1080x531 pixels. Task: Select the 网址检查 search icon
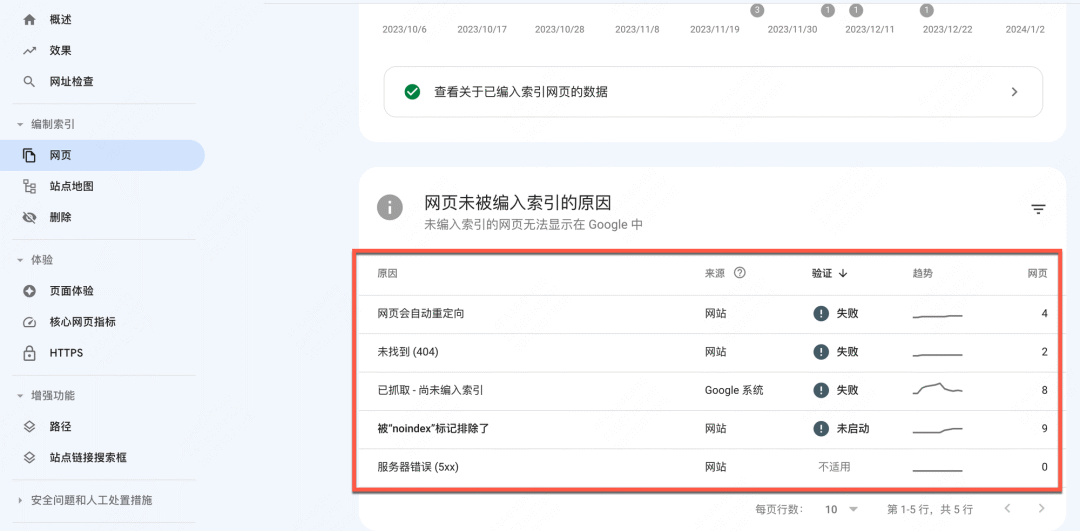29,82
